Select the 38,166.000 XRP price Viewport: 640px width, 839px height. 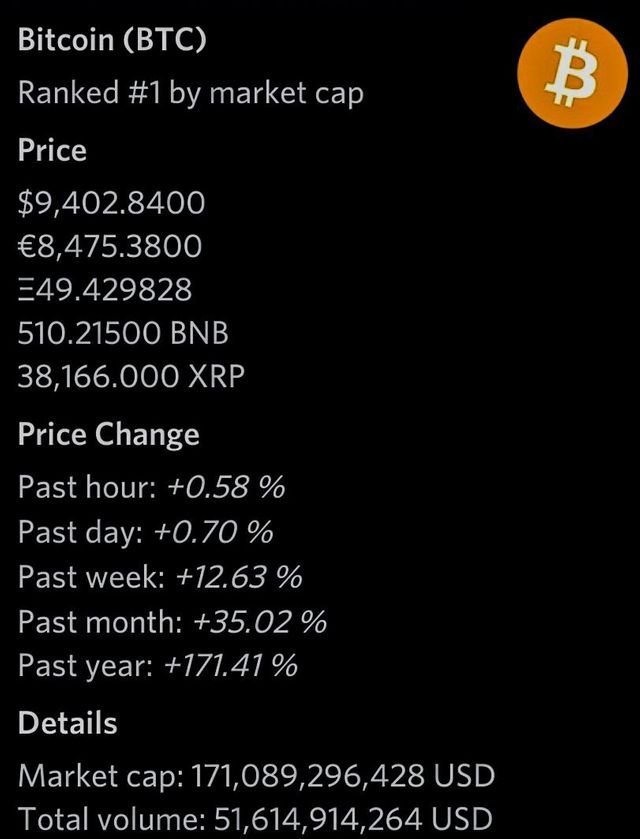pyautogui.click(x=131, y=376)
